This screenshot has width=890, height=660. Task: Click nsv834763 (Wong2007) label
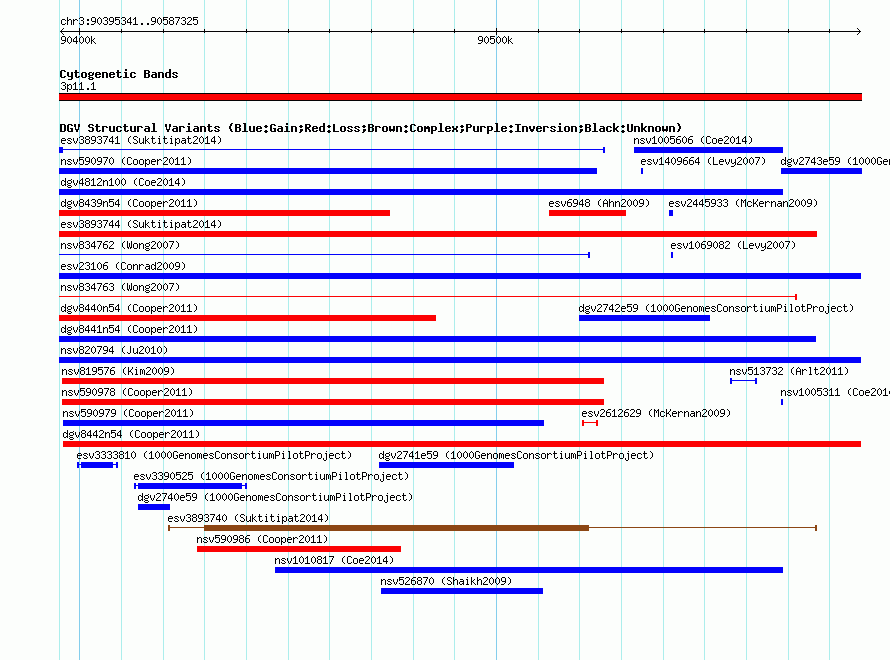click(x=120, y=287)
